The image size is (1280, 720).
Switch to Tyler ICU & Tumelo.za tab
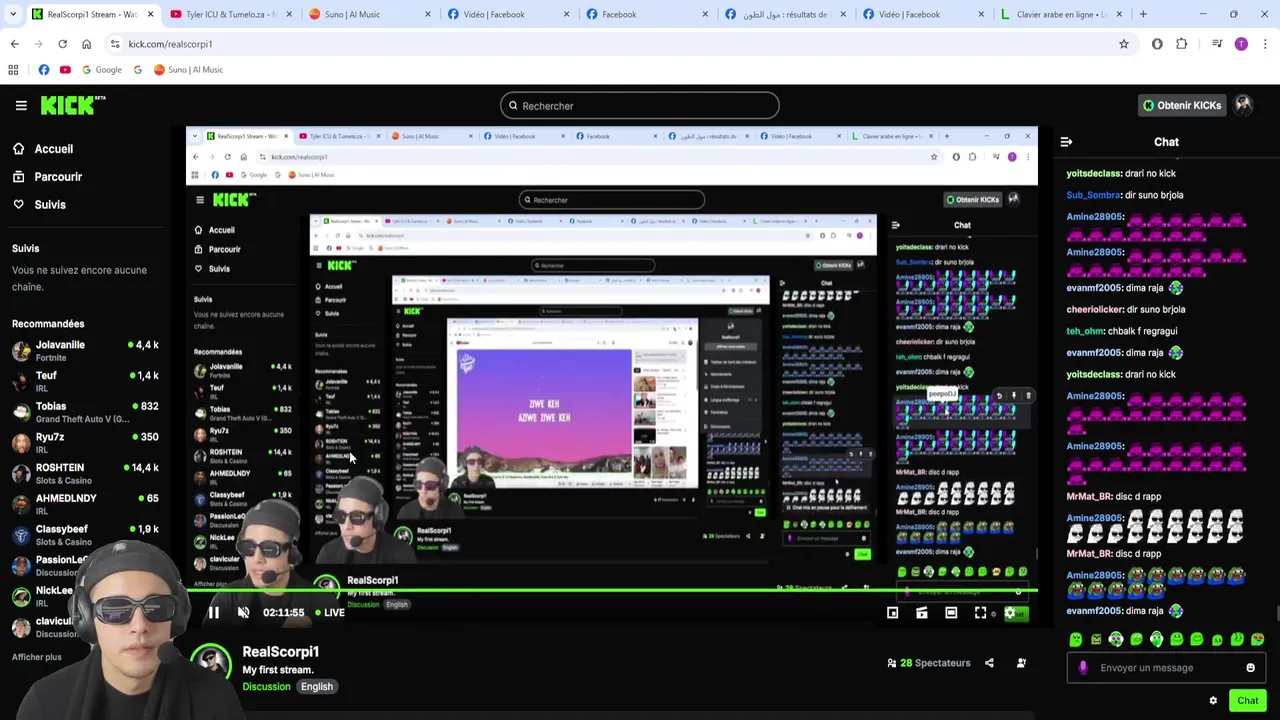[230, 14]
